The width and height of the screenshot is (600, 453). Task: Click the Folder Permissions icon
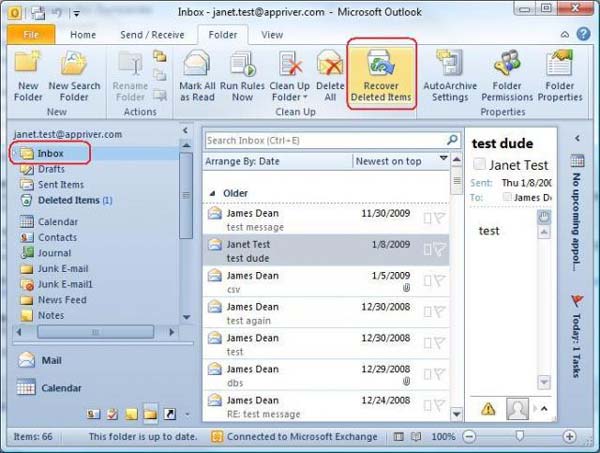(x=505, y=64)
